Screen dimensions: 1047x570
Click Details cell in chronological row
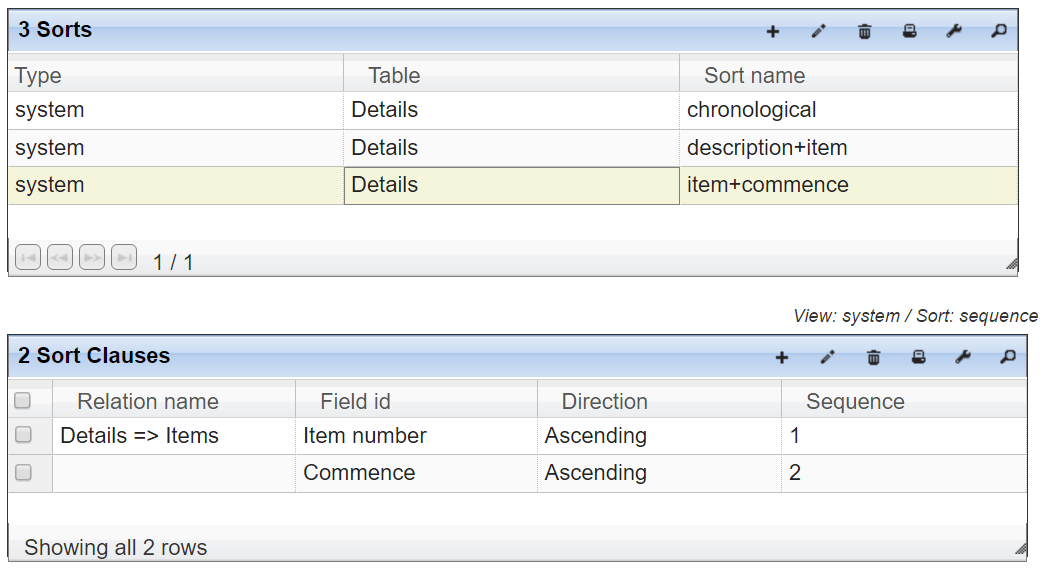(511, 110)
